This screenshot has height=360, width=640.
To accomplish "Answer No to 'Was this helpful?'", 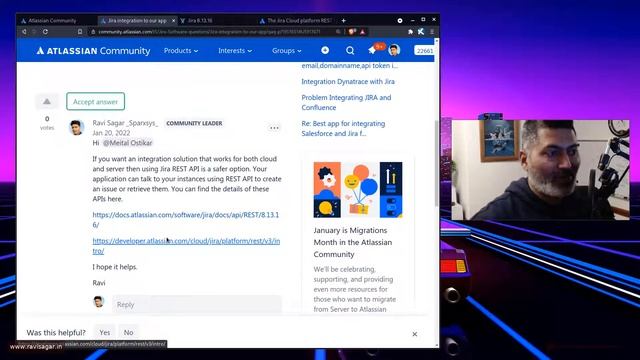I will (128, 332).
